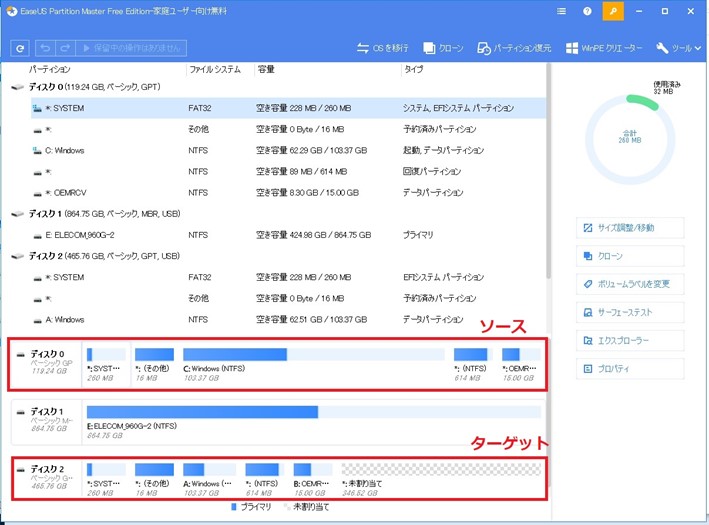Click the resize icon beside サイズ調整/移動
Screen dimensions: 709x525
click(x=588, y=228)
